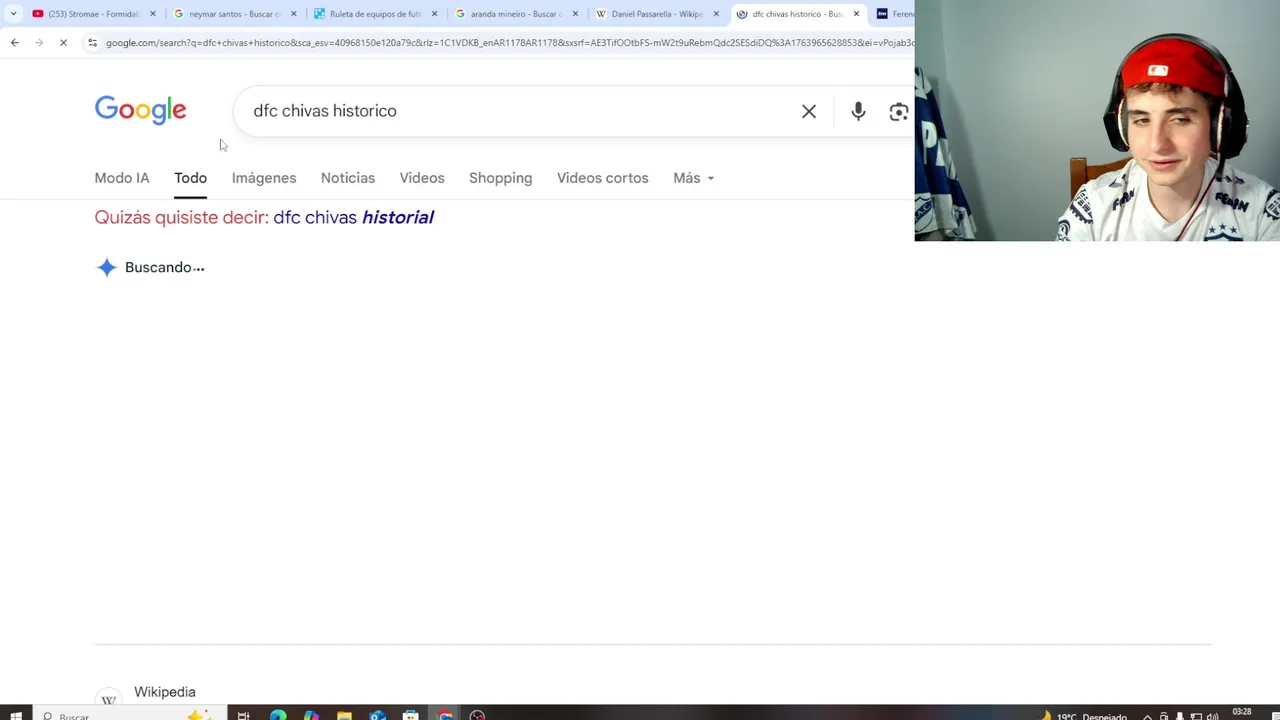The height and width of the screenshot is (720, 1280).
Task: Close the Stromae YouTube tab
Action: click(x=153, y=14)
